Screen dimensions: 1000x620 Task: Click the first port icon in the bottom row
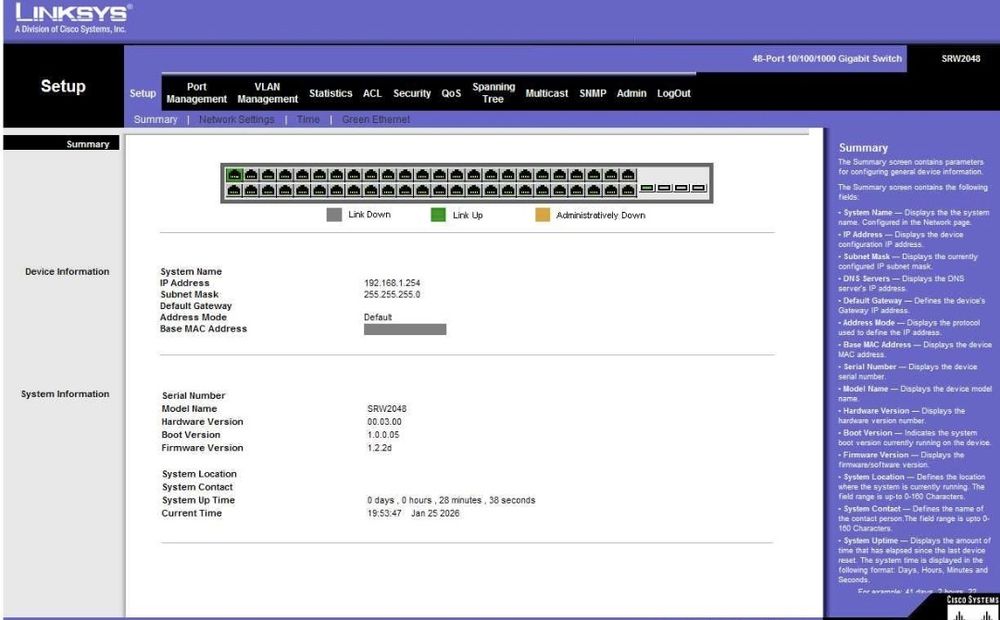tap(235, 190)
